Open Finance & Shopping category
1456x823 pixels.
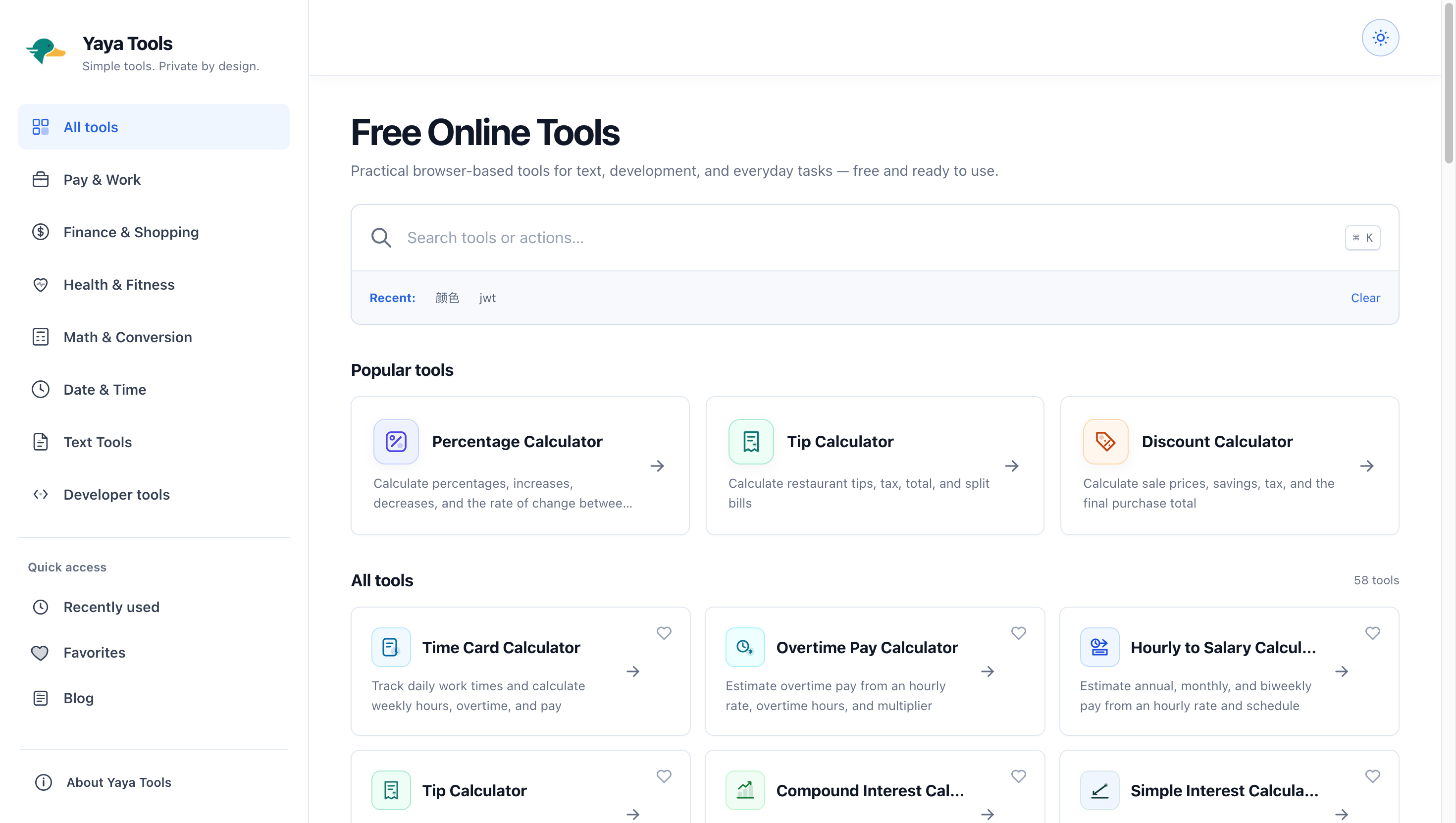coord(154,232)
